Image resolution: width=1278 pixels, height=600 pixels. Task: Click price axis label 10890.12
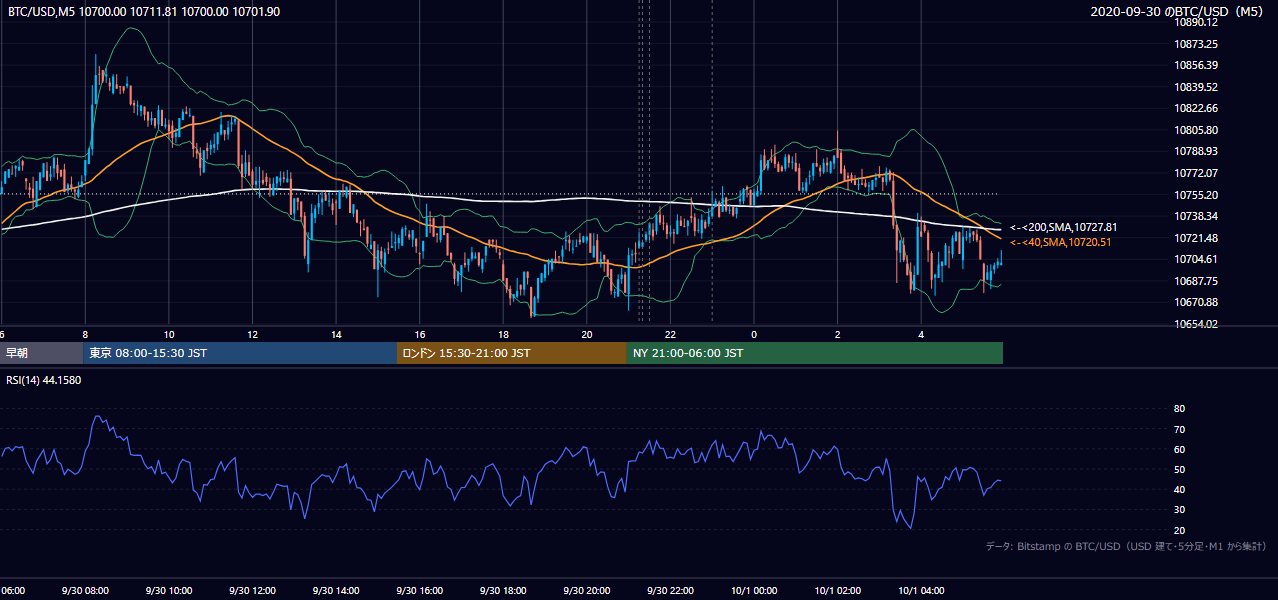pyautogui.click(x=1196, y=22)
